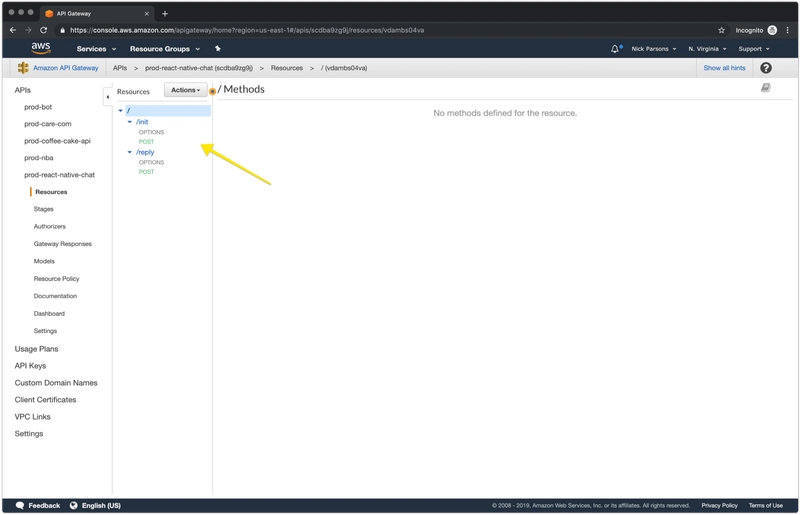Image resolution: width=800 pixels, height=515 pixels.
Task: Close the API Gateway browser tab
Action: 146,14
